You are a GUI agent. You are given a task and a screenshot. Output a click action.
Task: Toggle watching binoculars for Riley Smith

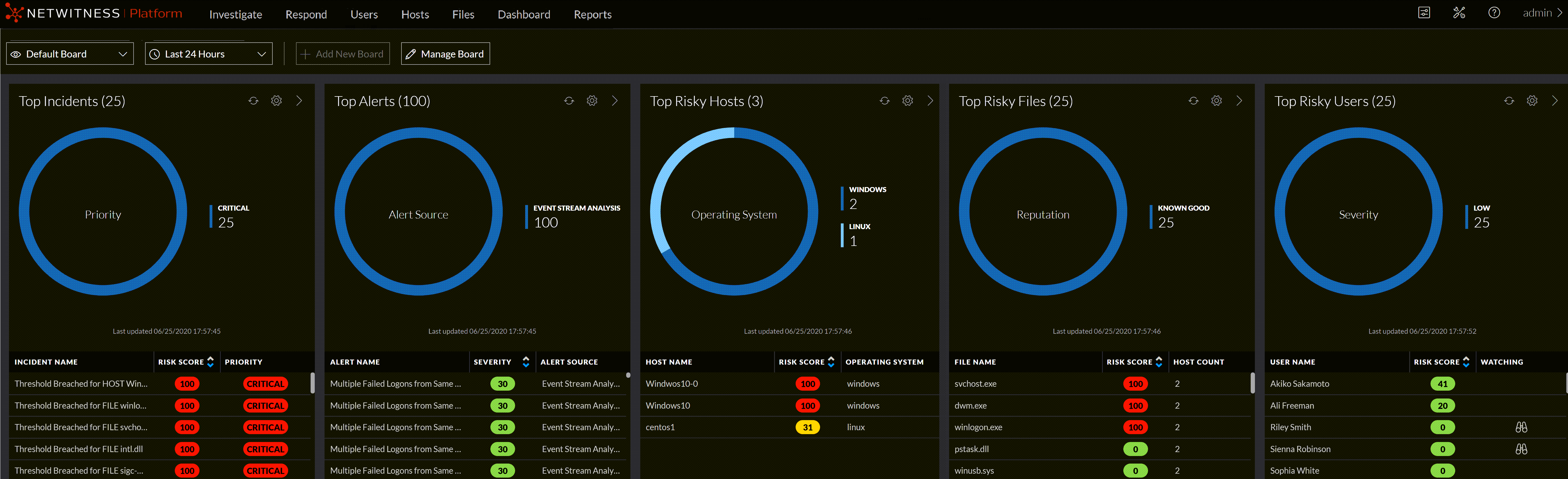pyautogui.click(x=1521, y=427)
